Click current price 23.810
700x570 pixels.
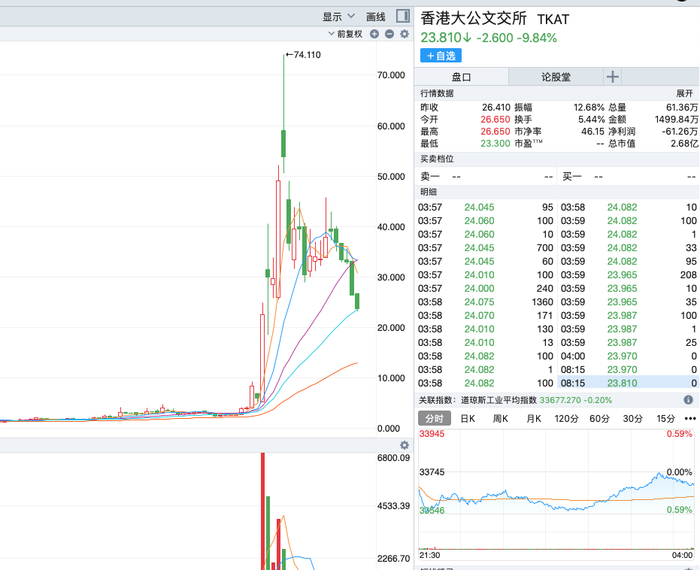[x=441, y=37]
